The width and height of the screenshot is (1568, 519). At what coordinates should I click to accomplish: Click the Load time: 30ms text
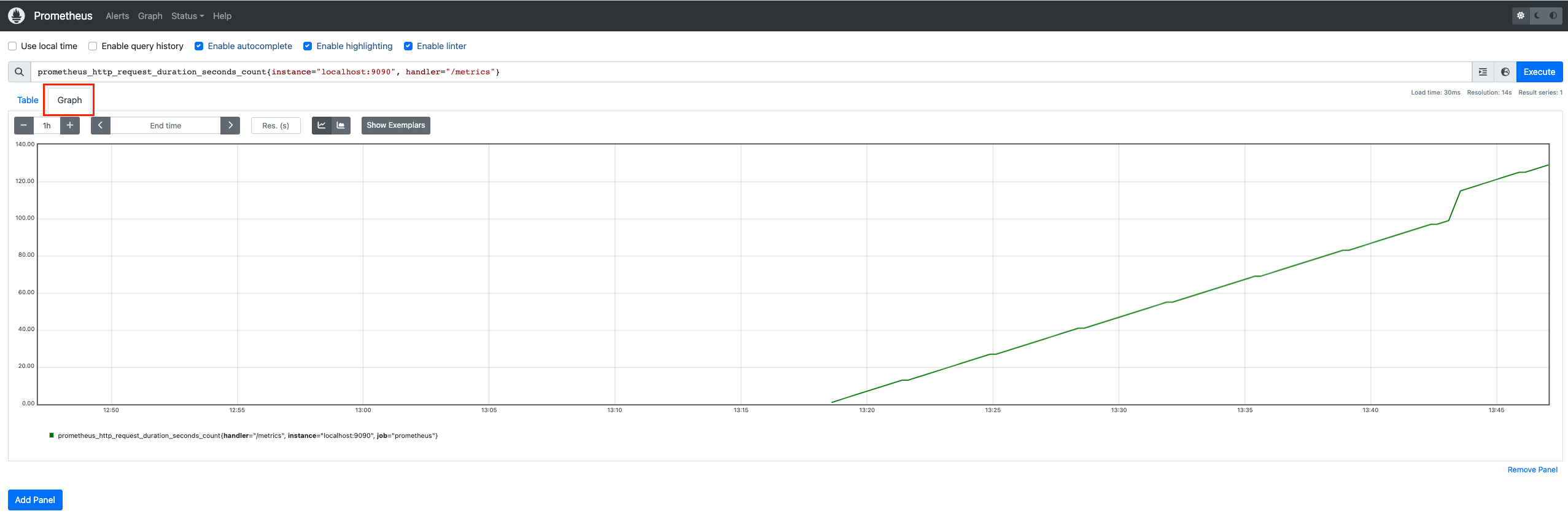[x=1435, y=93]
